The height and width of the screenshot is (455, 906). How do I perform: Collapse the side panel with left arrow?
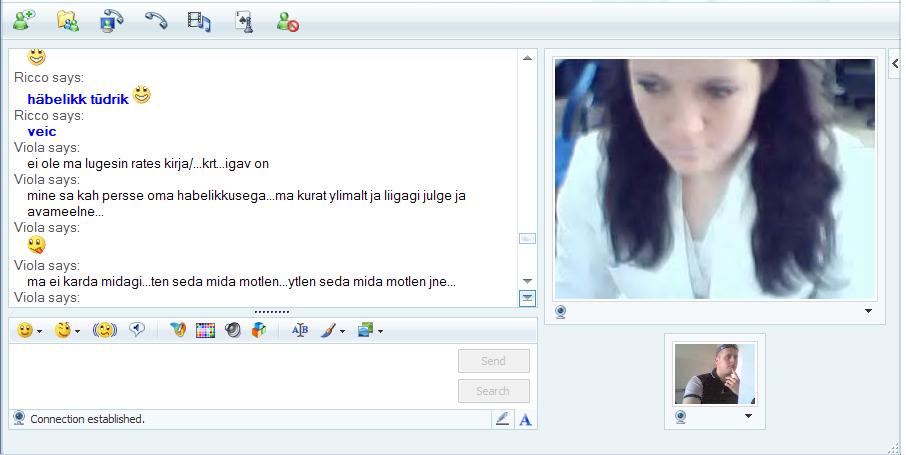(895, 64)
